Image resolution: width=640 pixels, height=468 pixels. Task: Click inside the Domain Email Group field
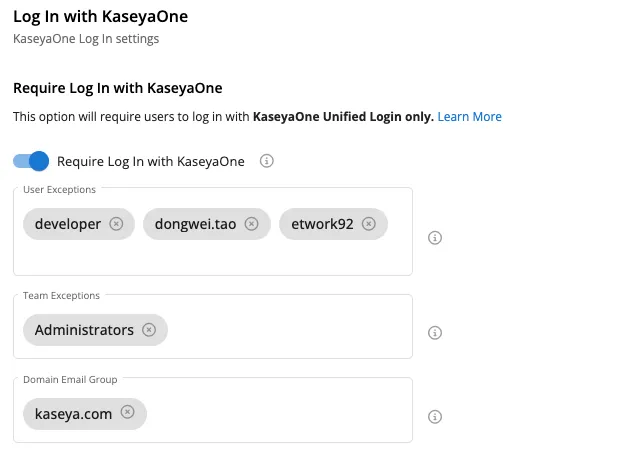click(280, 413)
